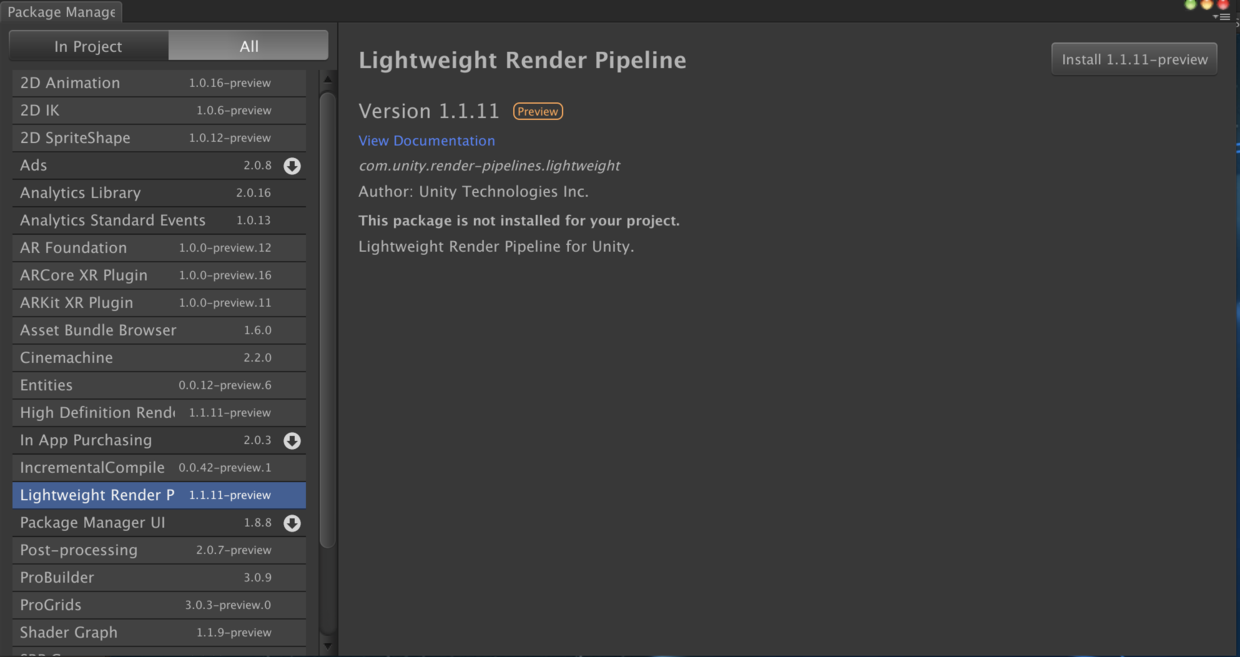The width and height of the screenshot is (1240, 657).
Task: Select the Cinemachine package
Action: (x=159, y=358)
